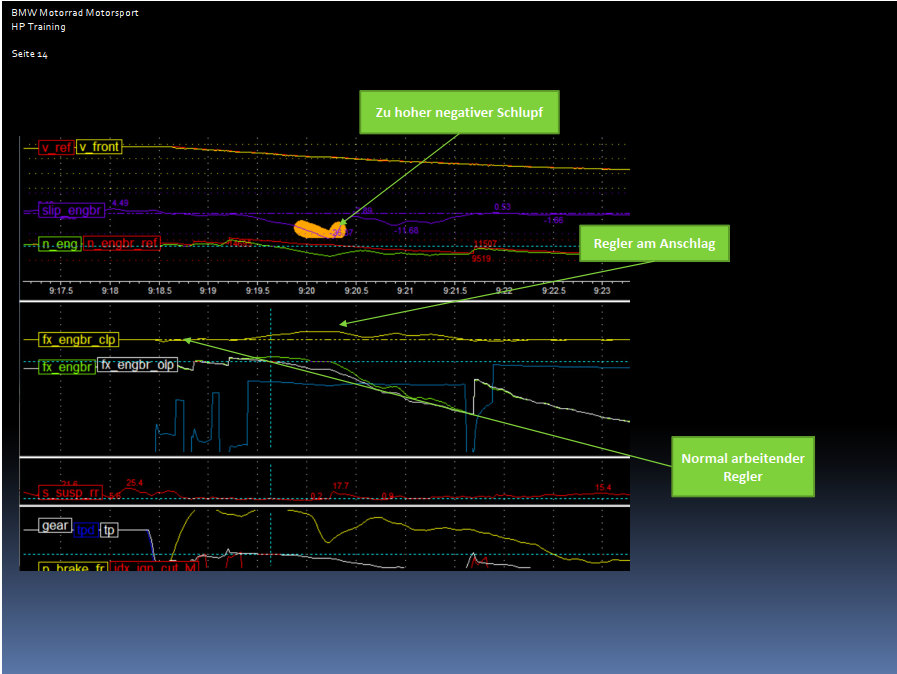Viewport: 897px width, 674px height.
Task: Select the fx_engbr_olp channel label
Action: pos(138,365)
